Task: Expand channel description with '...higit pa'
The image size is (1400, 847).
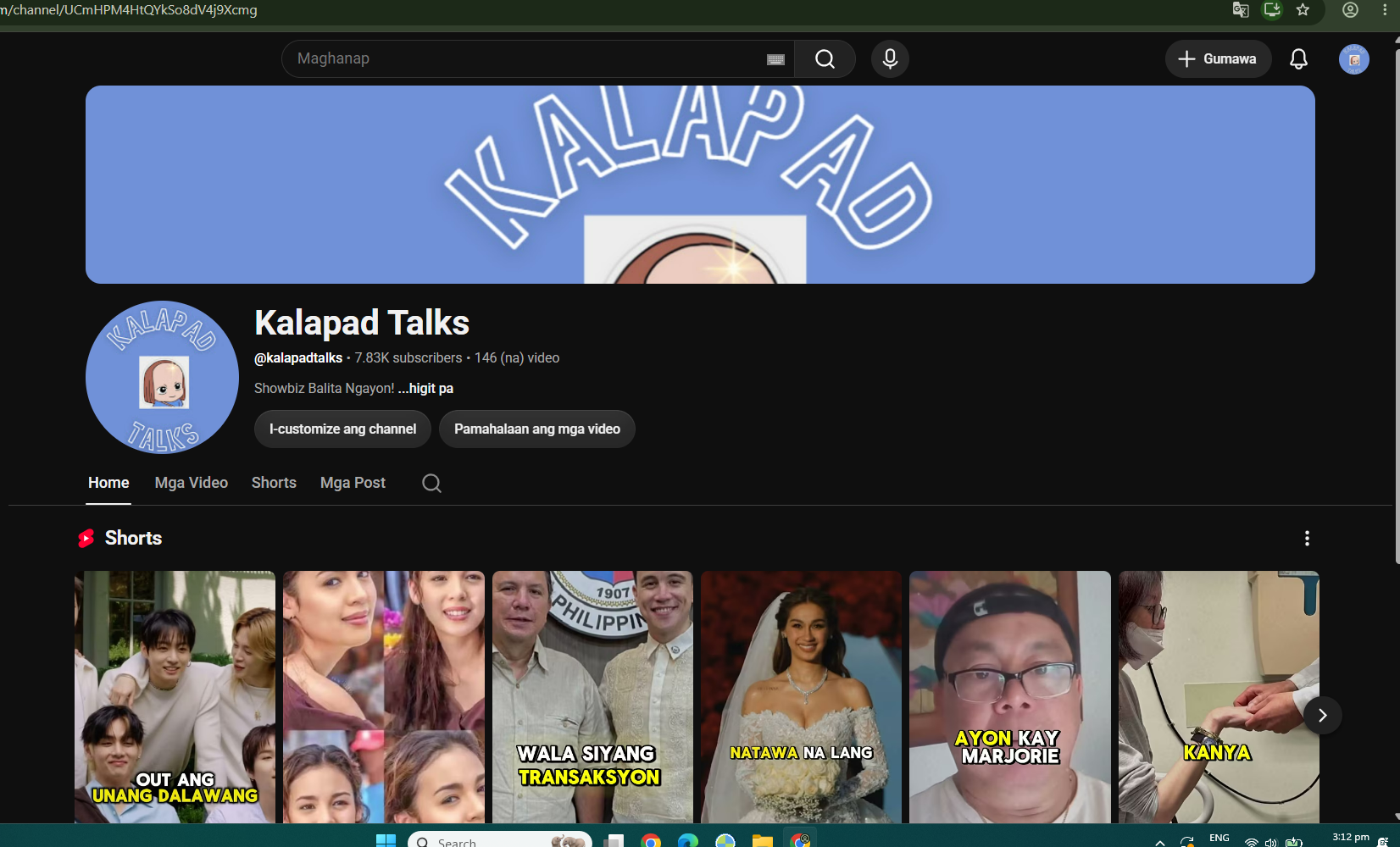Action: (x=425, y=389)
